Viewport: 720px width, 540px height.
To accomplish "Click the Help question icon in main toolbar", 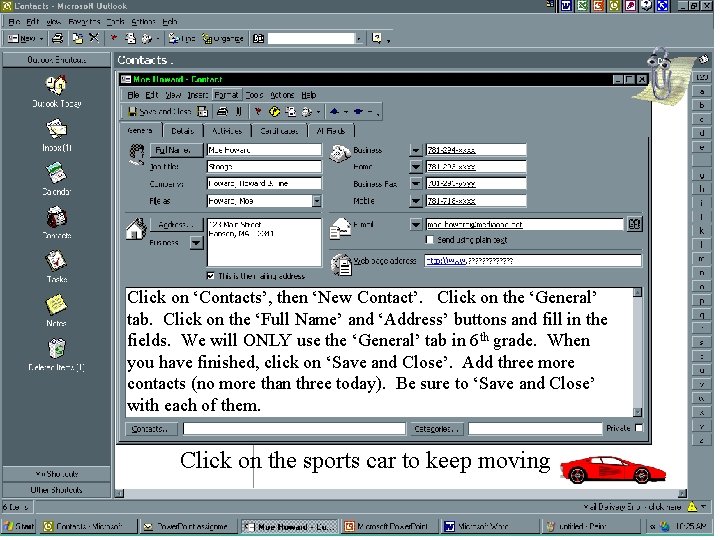I will click(x=377, y=38).
